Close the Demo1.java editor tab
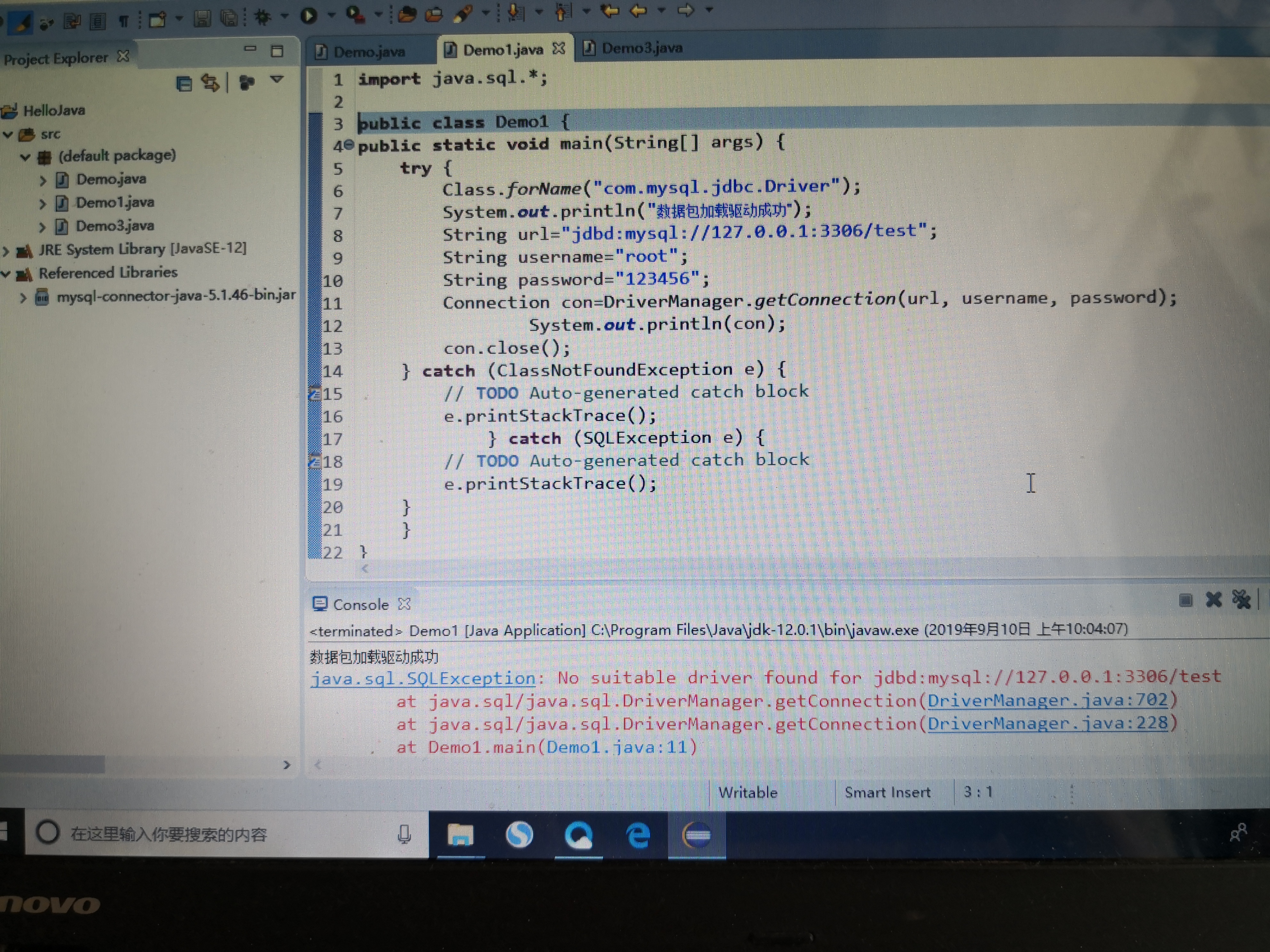The width and height of the screenshot is (1270, 952). (559, 49)
